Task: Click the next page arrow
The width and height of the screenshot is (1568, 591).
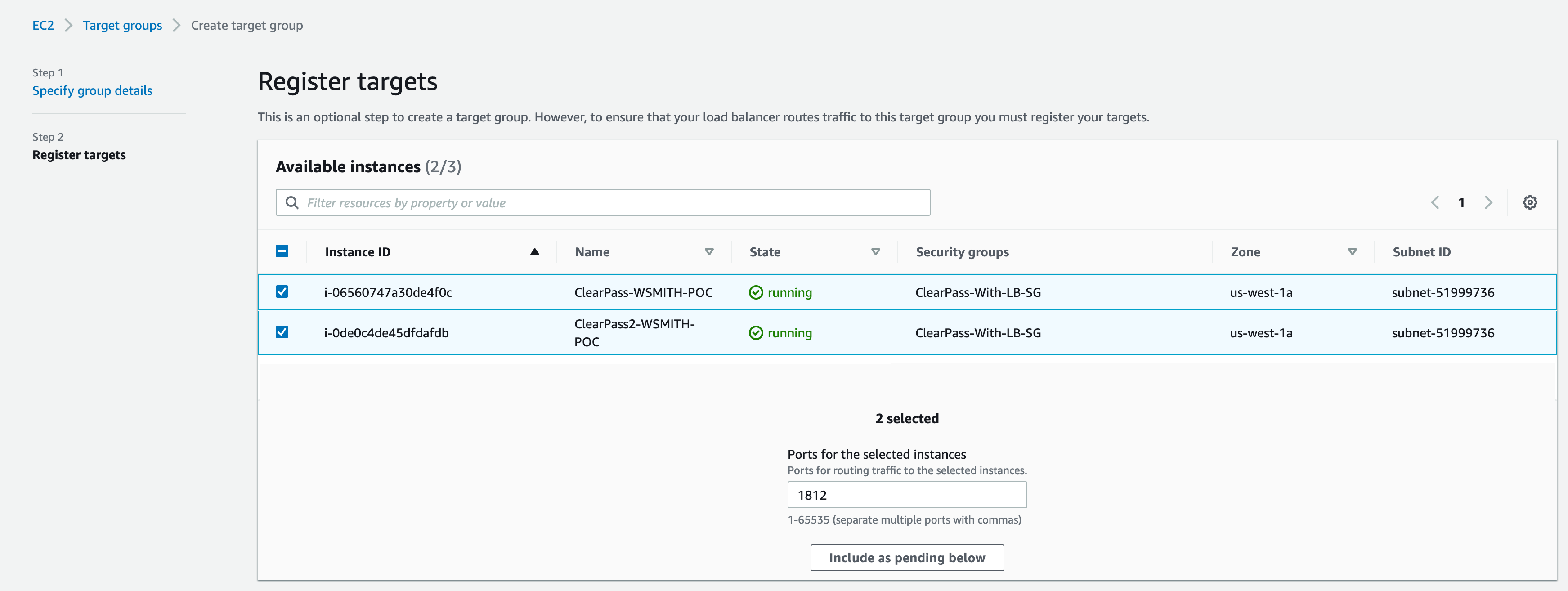Action: click(x=1489, y=202)
